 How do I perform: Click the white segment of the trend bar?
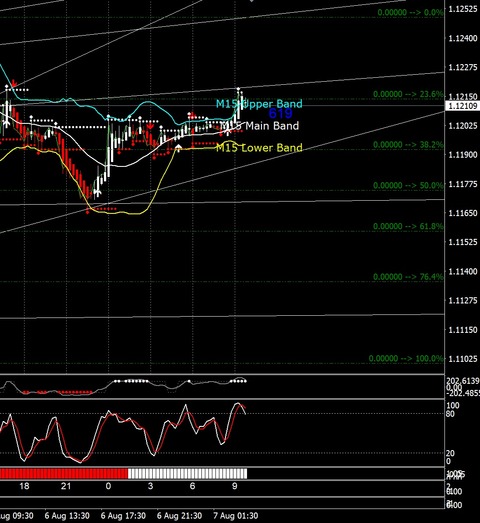click(187, 474)
